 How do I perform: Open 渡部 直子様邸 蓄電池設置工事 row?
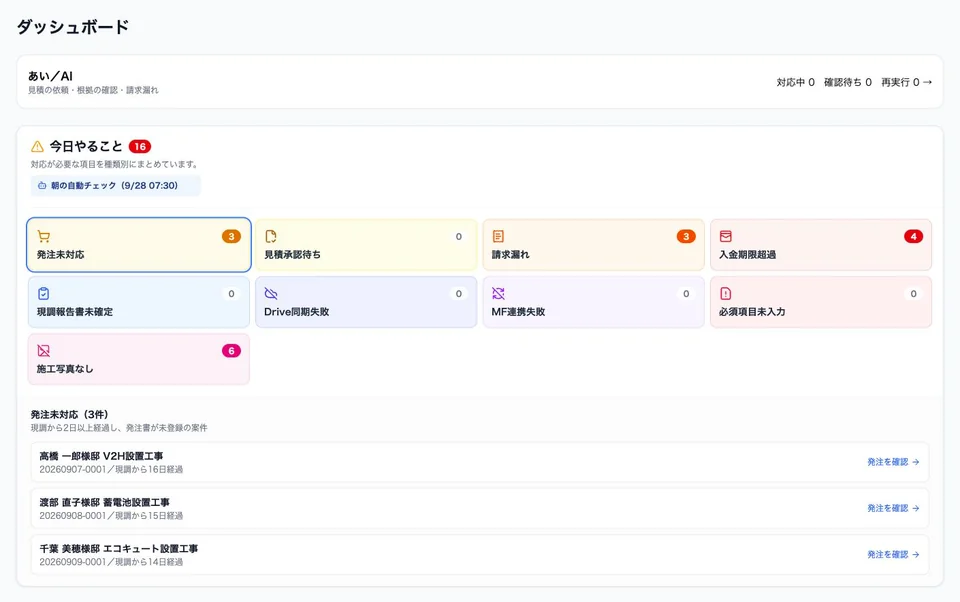(480, 508)
